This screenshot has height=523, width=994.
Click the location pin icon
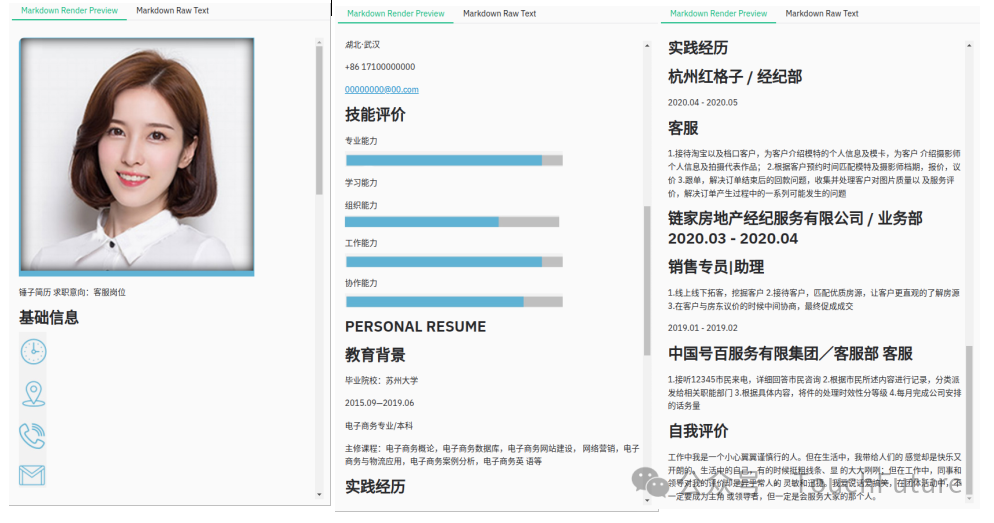(x=34, y=393)
